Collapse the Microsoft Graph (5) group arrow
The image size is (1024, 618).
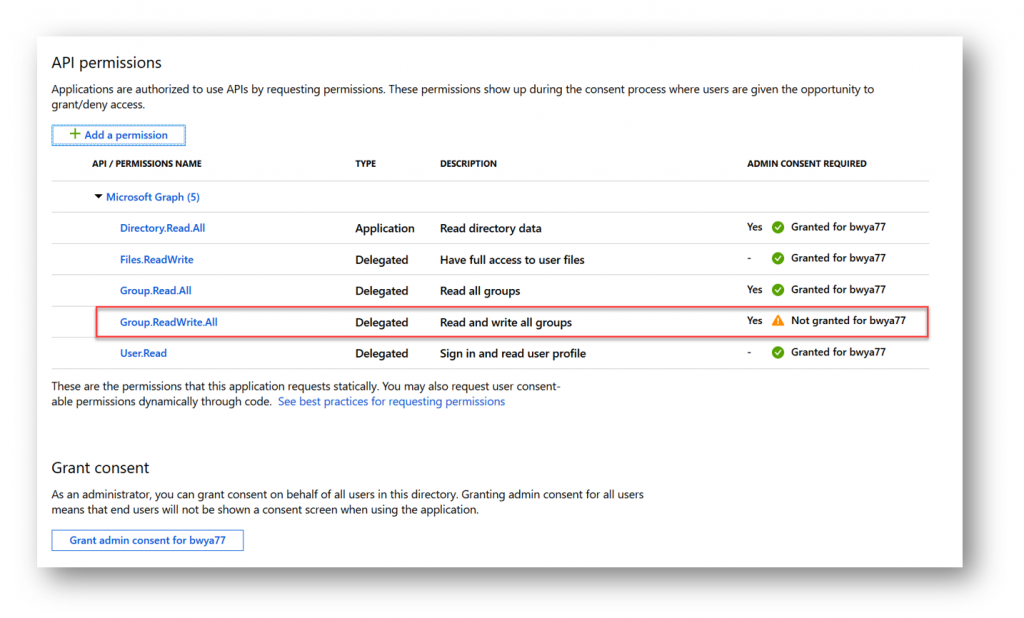click(98, 197)
